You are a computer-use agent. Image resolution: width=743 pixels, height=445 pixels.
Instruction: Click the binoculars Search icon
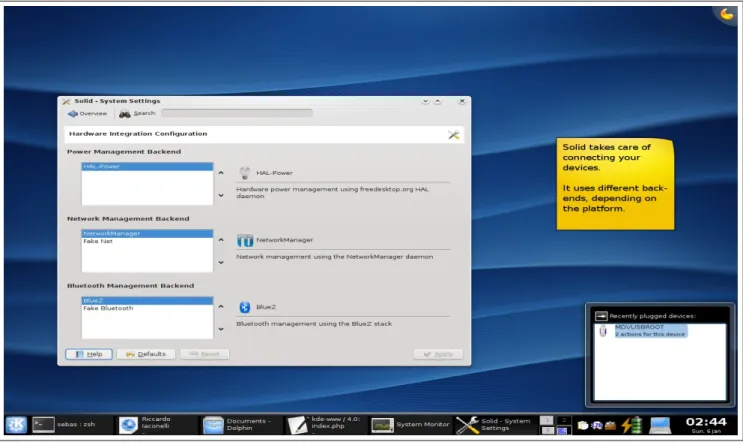(x=125, y=114)
